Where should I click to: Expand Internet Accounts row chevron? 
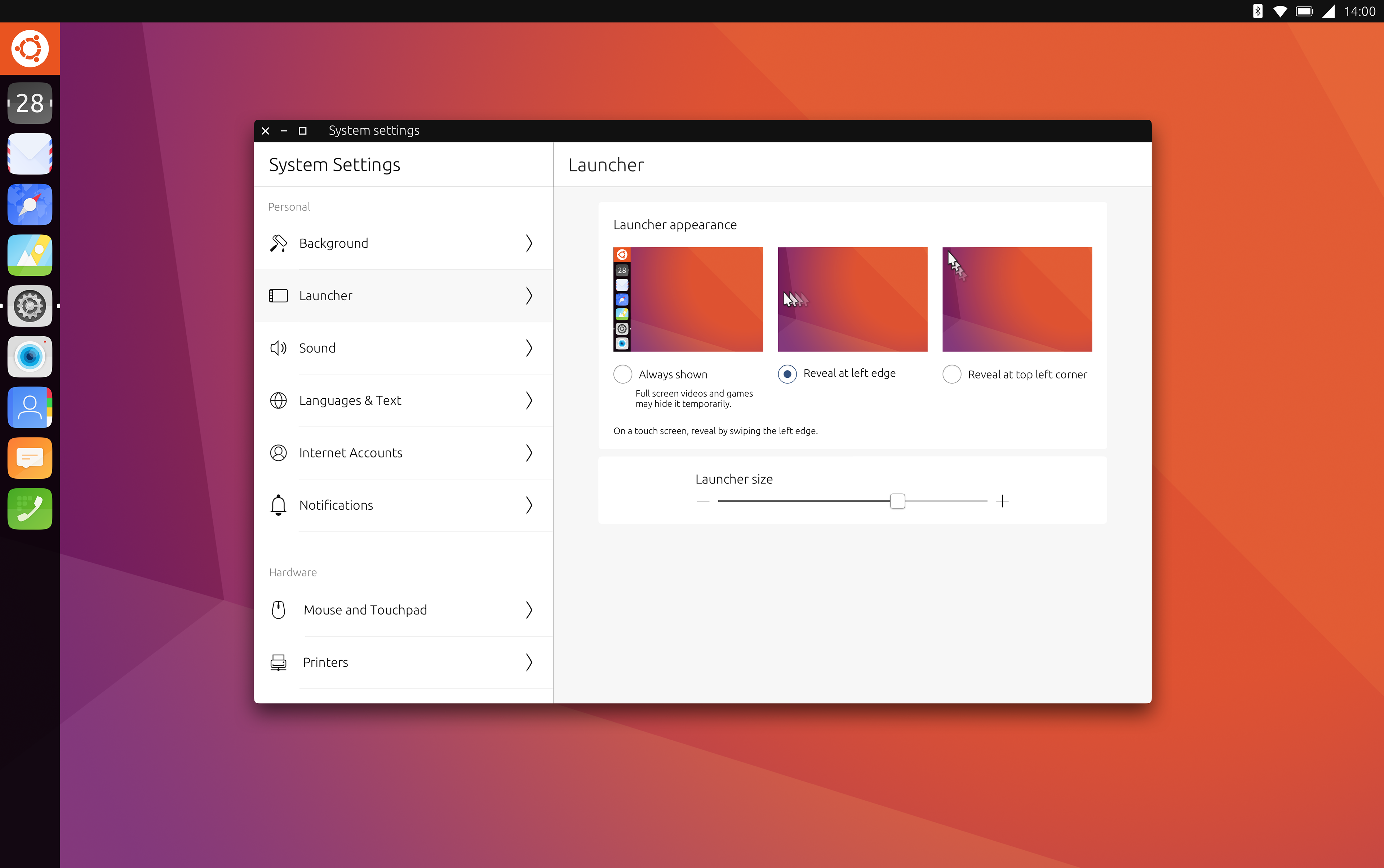529,452
